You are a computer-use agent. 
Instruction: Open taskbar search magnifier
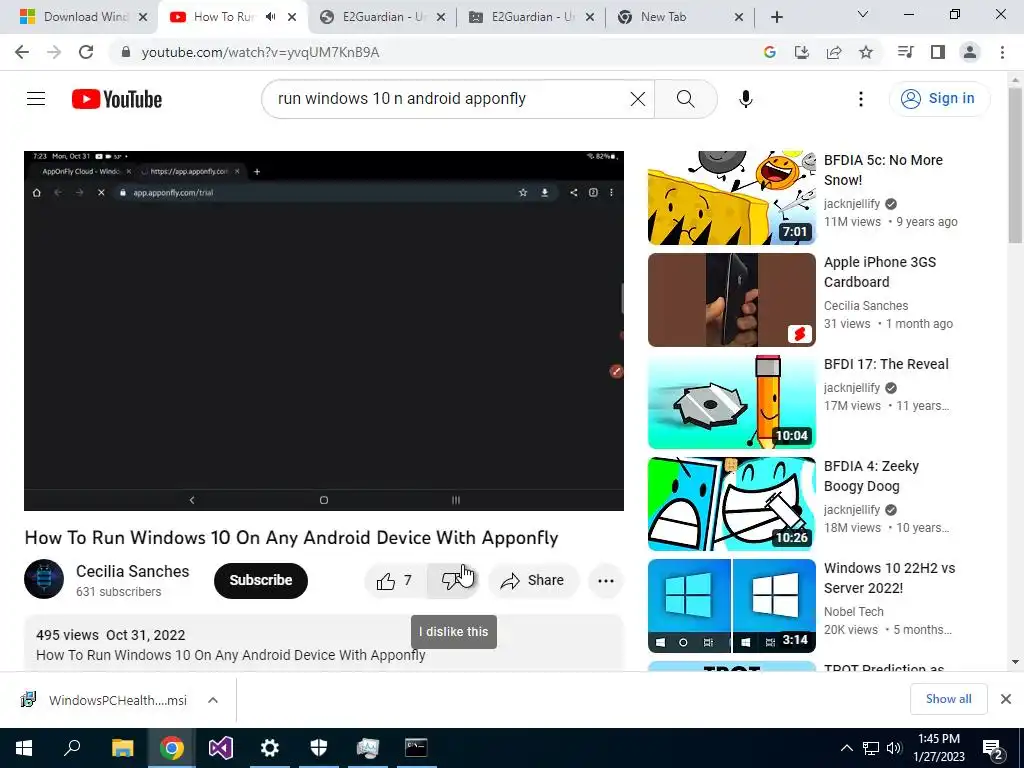click(x=72, y=748)
